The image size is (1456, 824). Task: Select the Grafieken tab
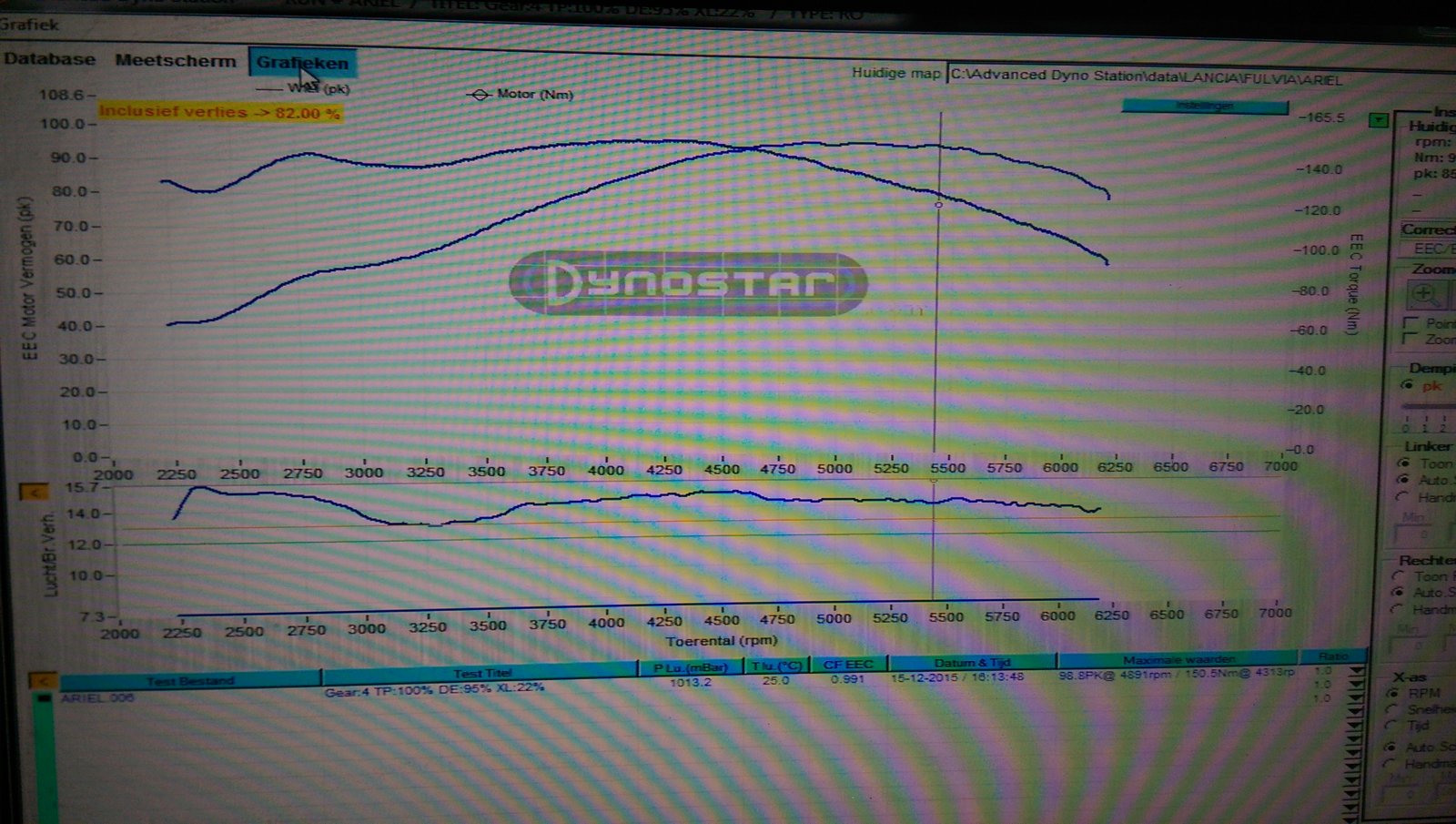(x=302, y=63)
